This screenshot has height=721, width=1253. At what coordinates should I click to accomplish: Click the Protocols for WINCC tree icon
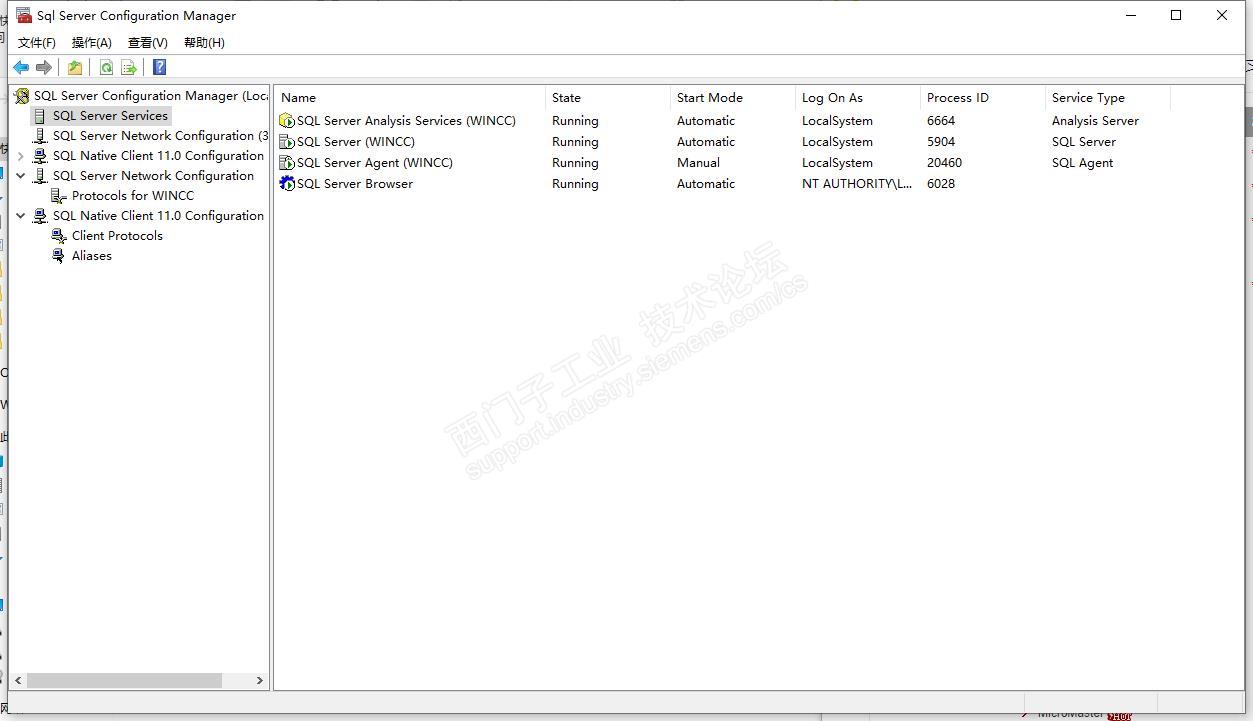point(59,196)
